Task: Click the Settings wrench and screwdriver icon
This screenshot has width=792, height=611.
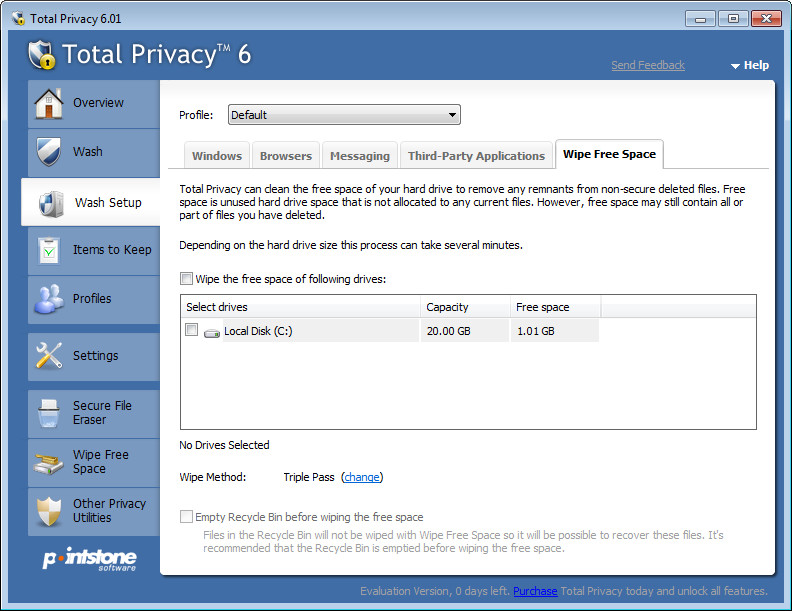Action: (x=49, y=355)
